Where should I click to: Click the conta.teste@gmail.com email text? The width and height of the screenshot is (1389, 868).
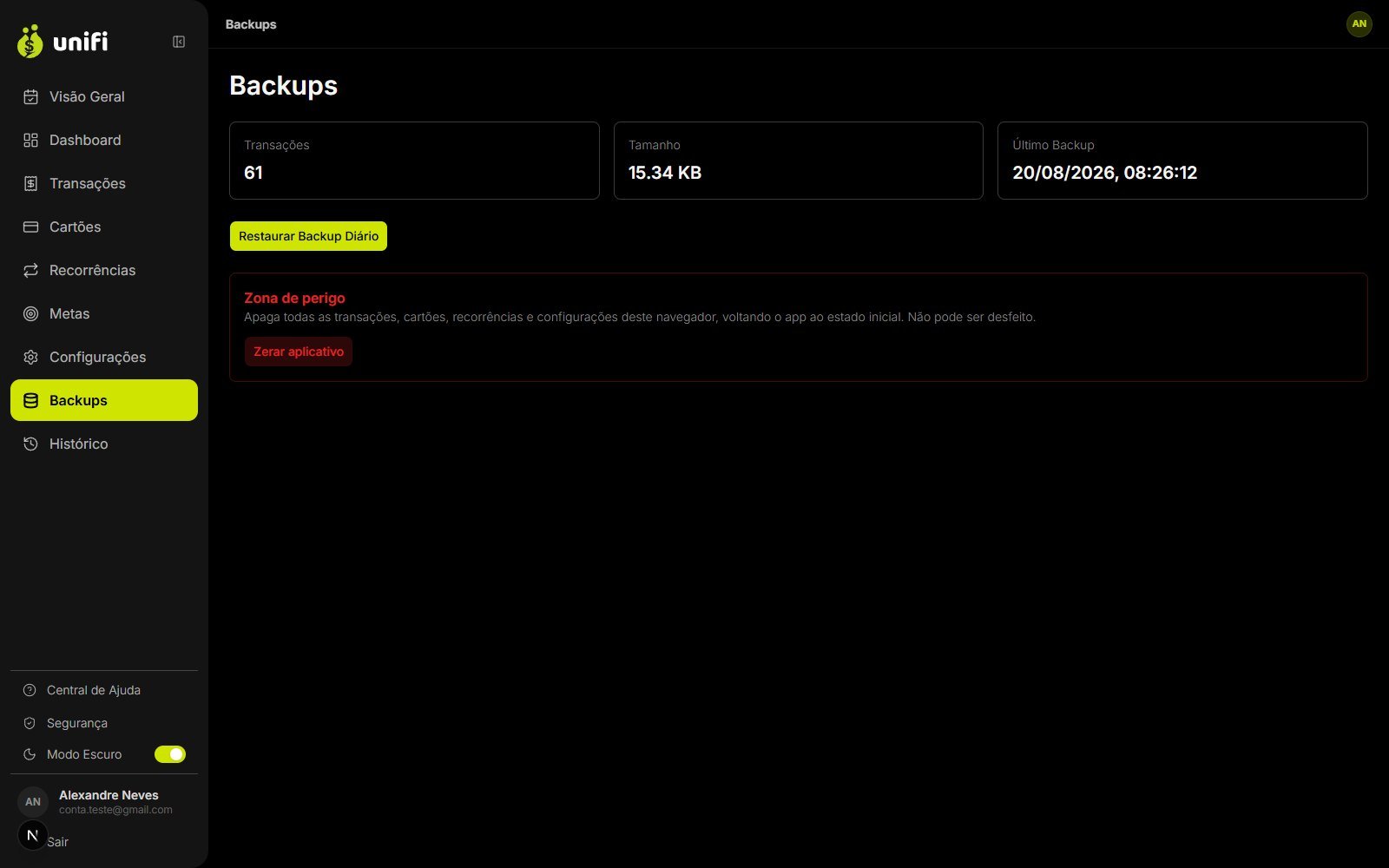[115, 810]
